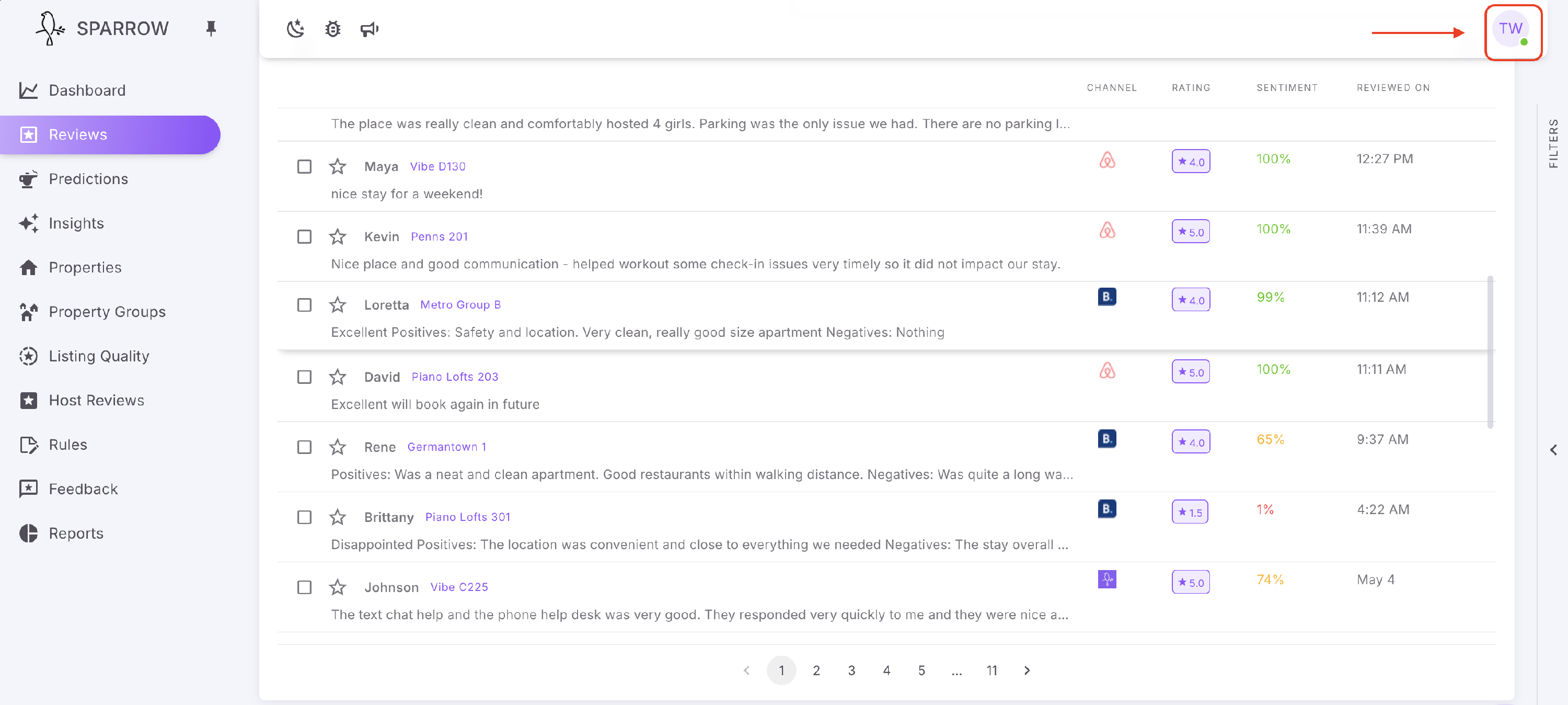Open the Piano Lofts 203 link
1568x705 pixels.
[455, 377]
